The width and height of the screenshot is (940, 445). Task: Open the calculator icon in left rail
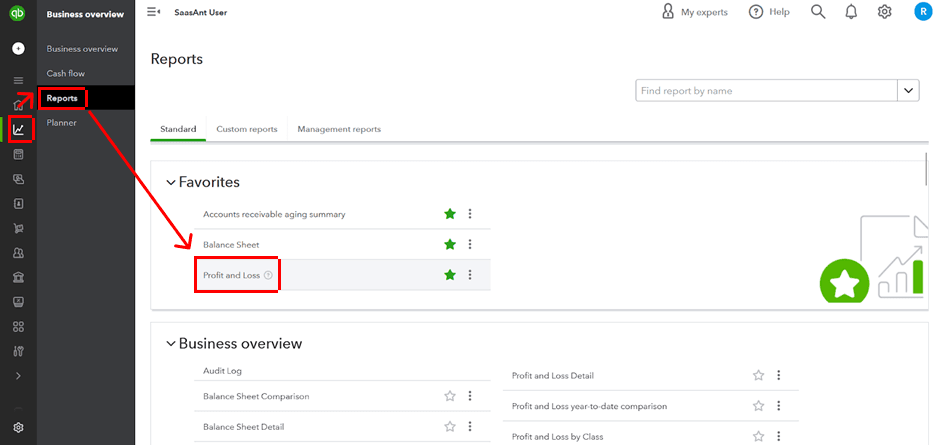click(18, 155)
